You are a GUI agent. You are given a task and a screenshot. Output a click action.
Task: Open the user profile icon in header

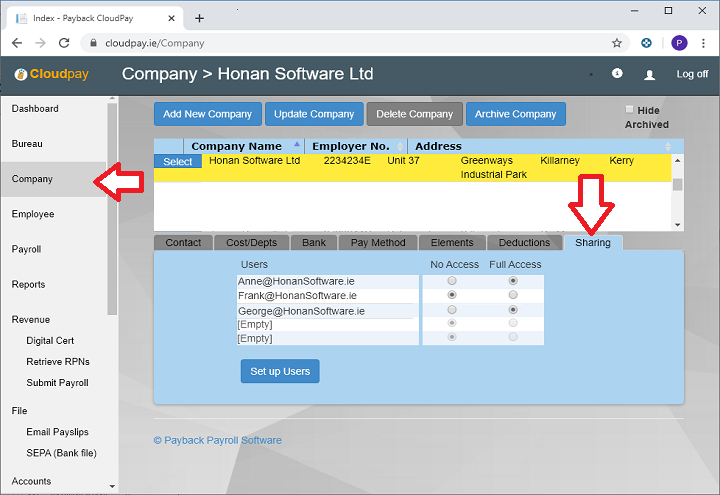(x=650, y=75)
